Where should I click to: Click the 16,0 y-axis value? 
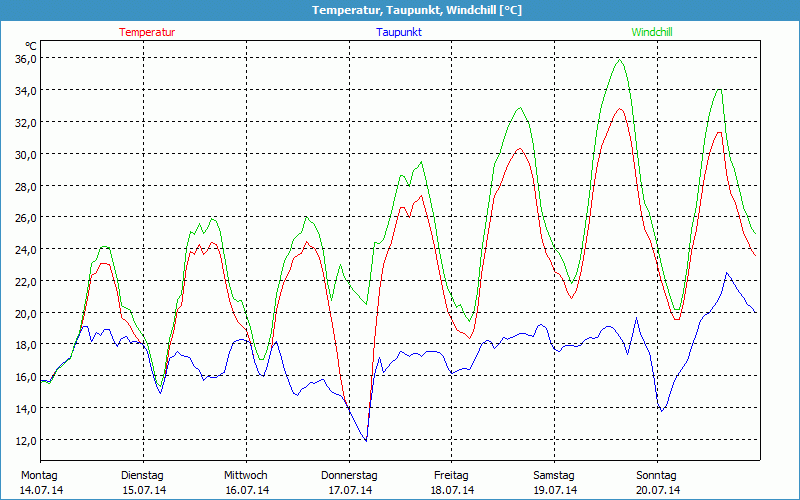(27, 377)
